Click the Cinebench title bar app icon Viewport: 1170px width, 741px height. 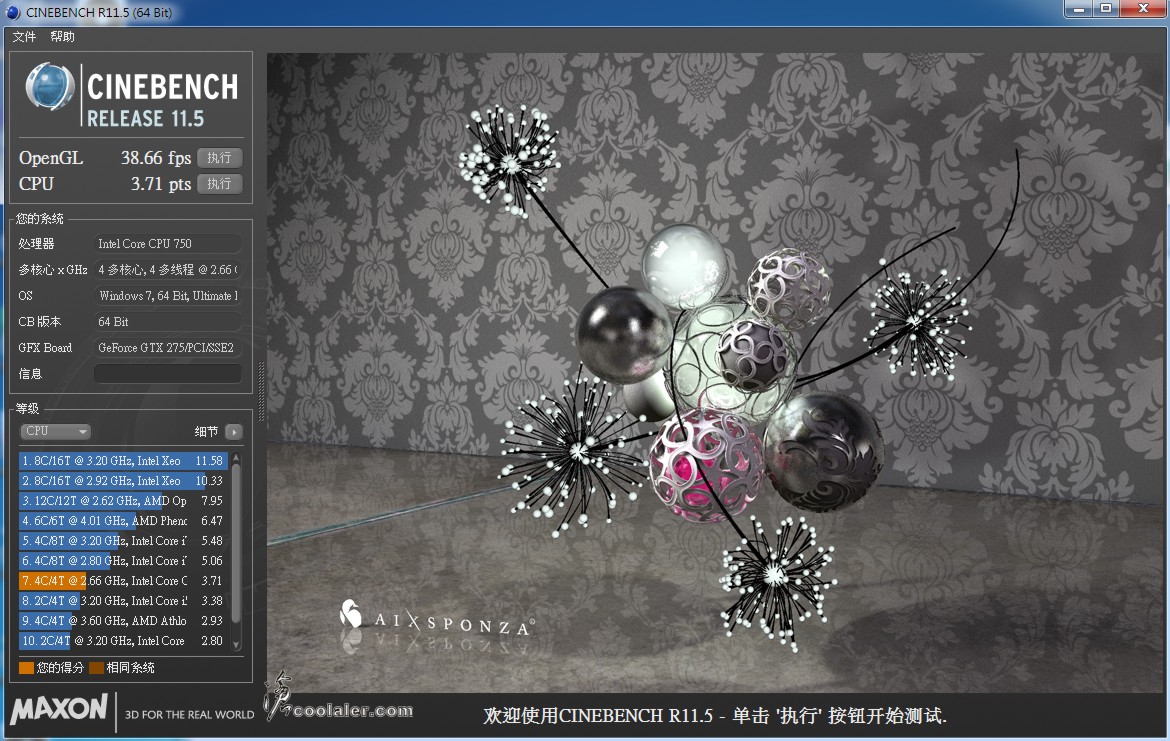point(13,12)
